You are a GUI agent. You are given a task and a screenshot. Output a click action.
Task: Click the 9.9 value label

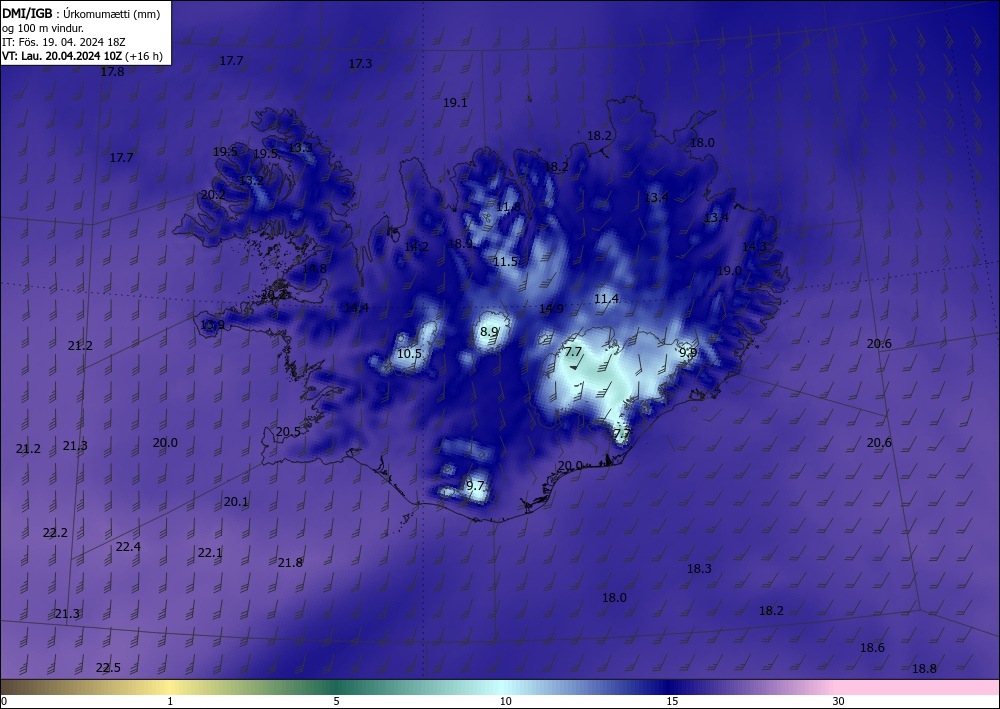(x=688, y=352)
